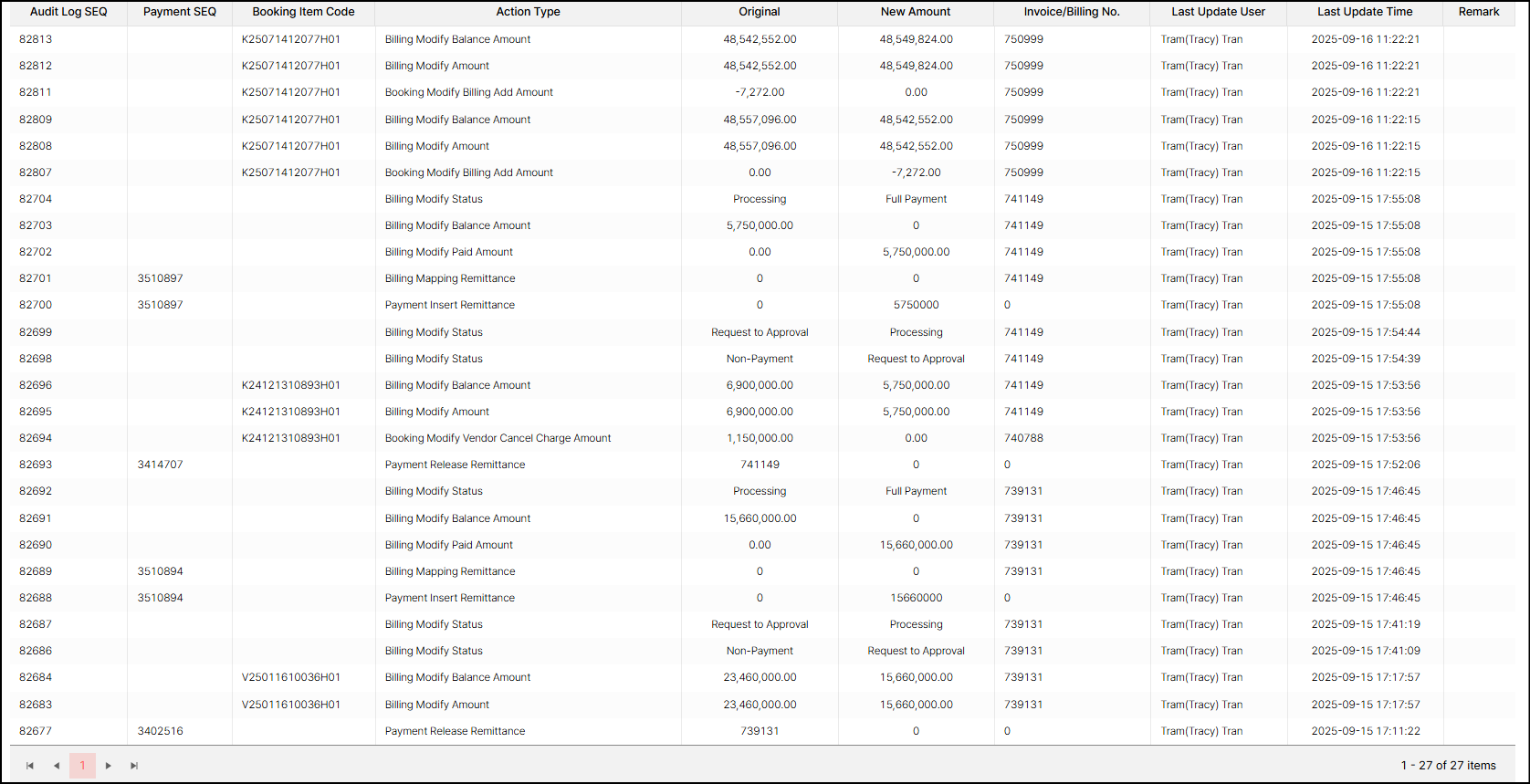Screen dimensions: 1530x784
Task: Go to the previous page
Action: point(57,766)
